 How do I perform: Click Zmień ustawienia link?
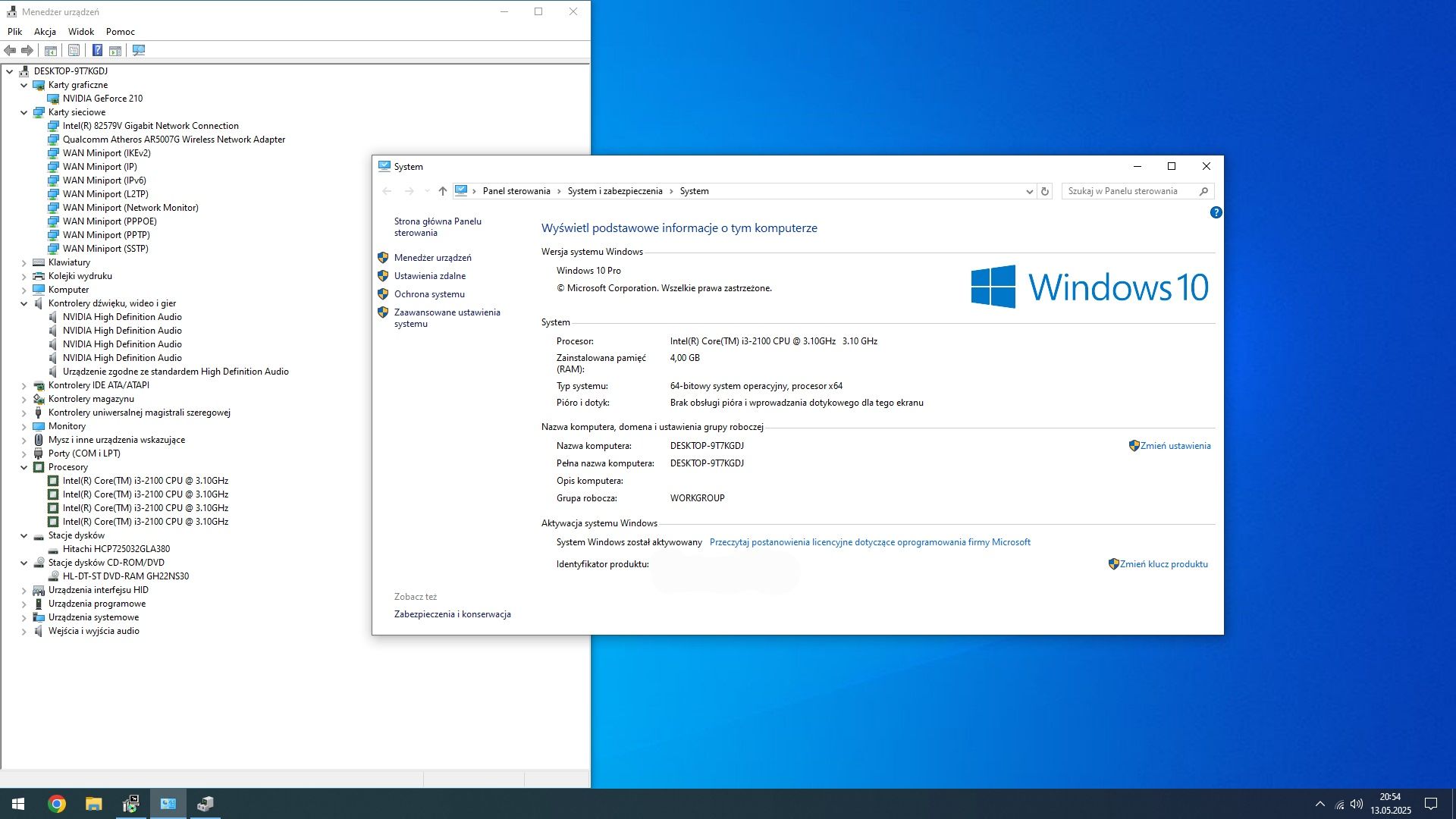coord(1175,446)
